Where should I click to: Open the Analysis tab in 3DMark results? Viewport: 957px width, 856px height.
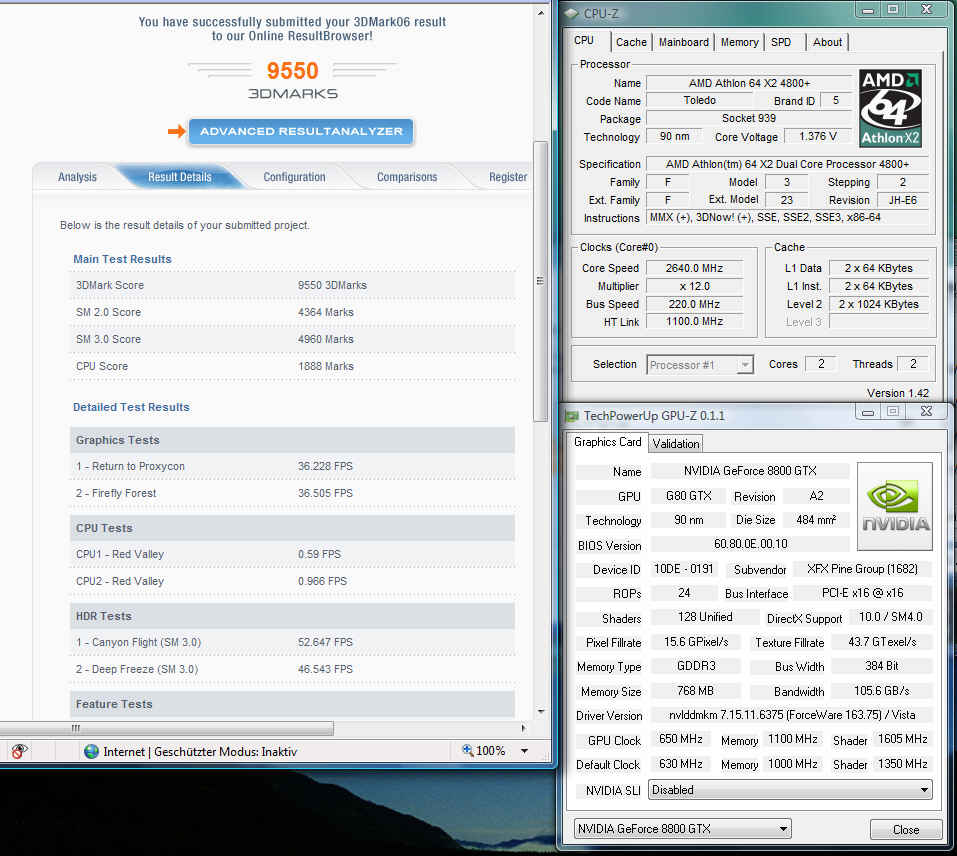(77, 177)
